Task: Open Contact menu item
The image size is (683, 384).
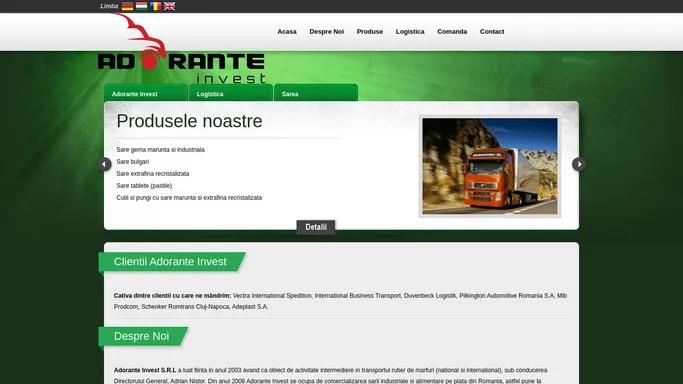Action: click(x=492, y=32)
